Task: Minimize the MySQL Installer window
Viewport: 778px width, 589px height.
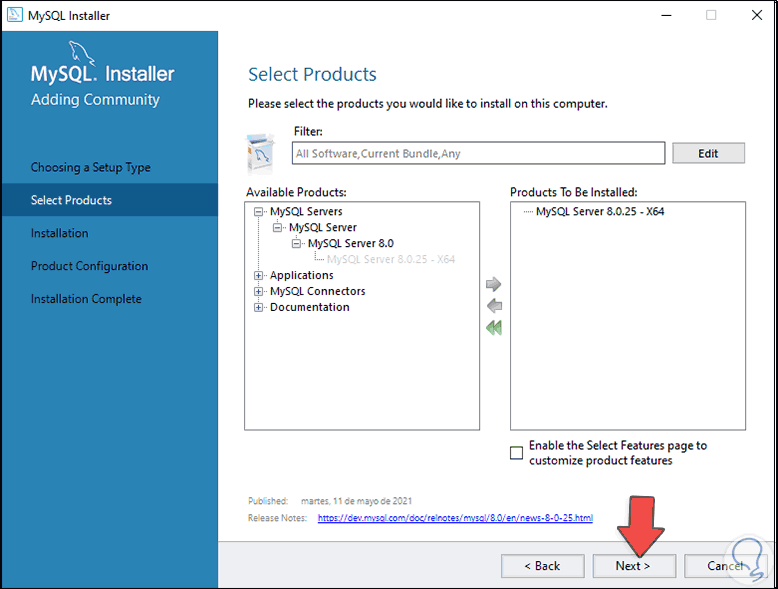Action: [x=666, y=15]
